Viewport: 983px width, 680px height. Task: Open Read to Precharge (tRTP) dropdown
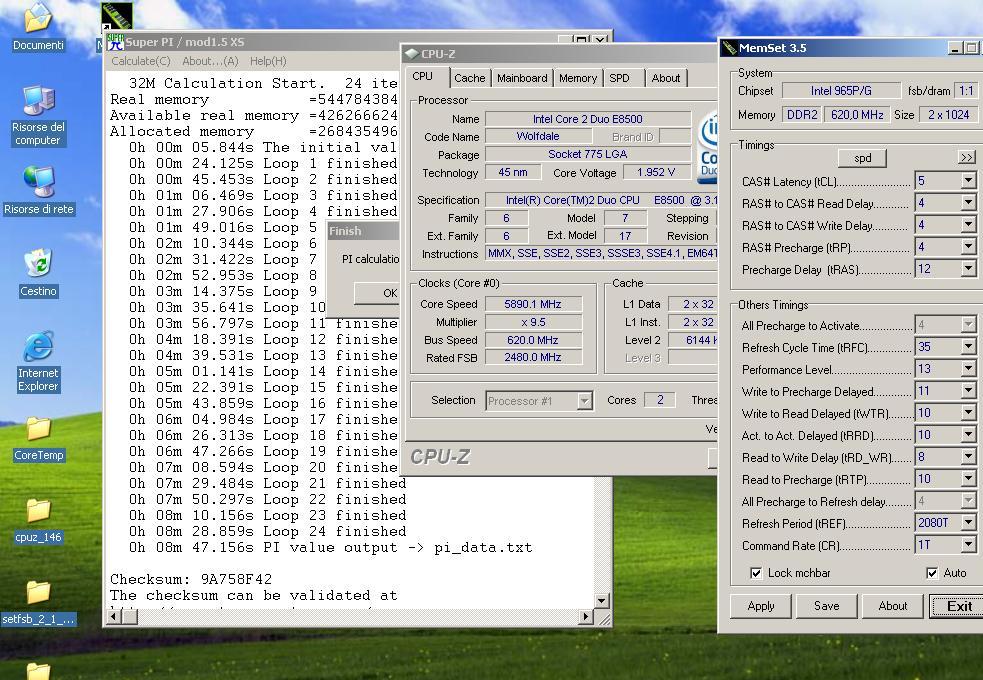coord(968,479)
